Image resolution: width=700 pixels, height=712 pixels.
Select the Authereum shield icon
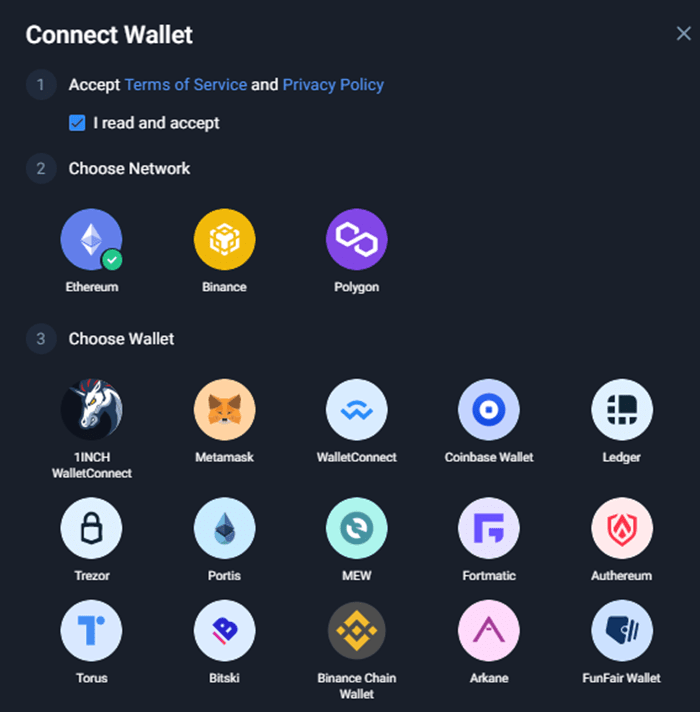622,528
